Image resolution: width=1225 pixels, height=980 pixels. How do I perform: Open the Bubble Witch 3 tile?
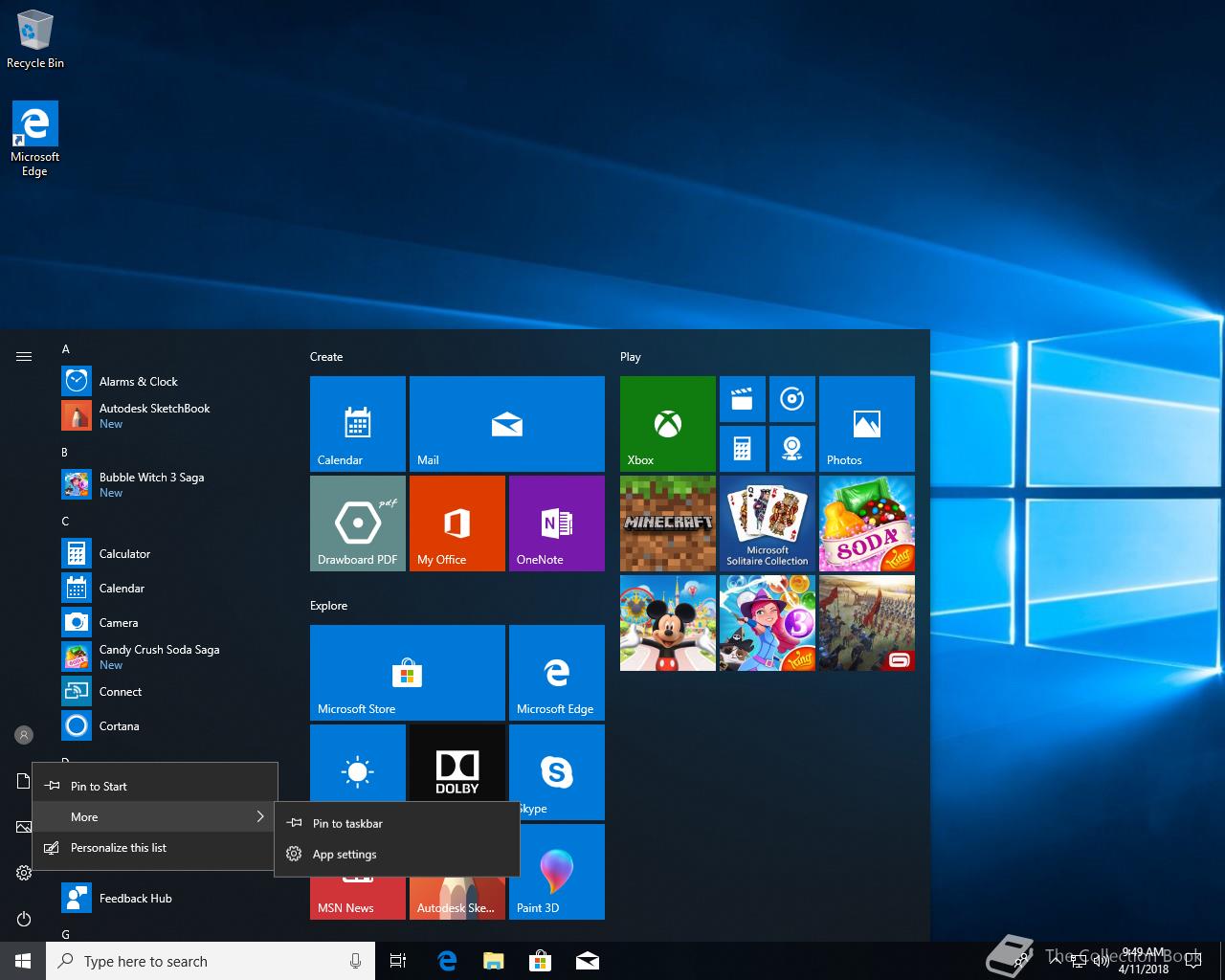(768, 623)
